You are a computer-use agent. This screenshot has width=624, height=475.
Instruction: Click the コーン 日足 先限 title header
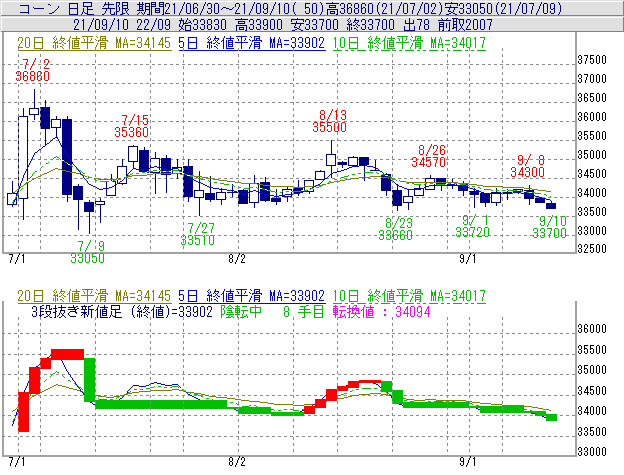tap(74, 8)
